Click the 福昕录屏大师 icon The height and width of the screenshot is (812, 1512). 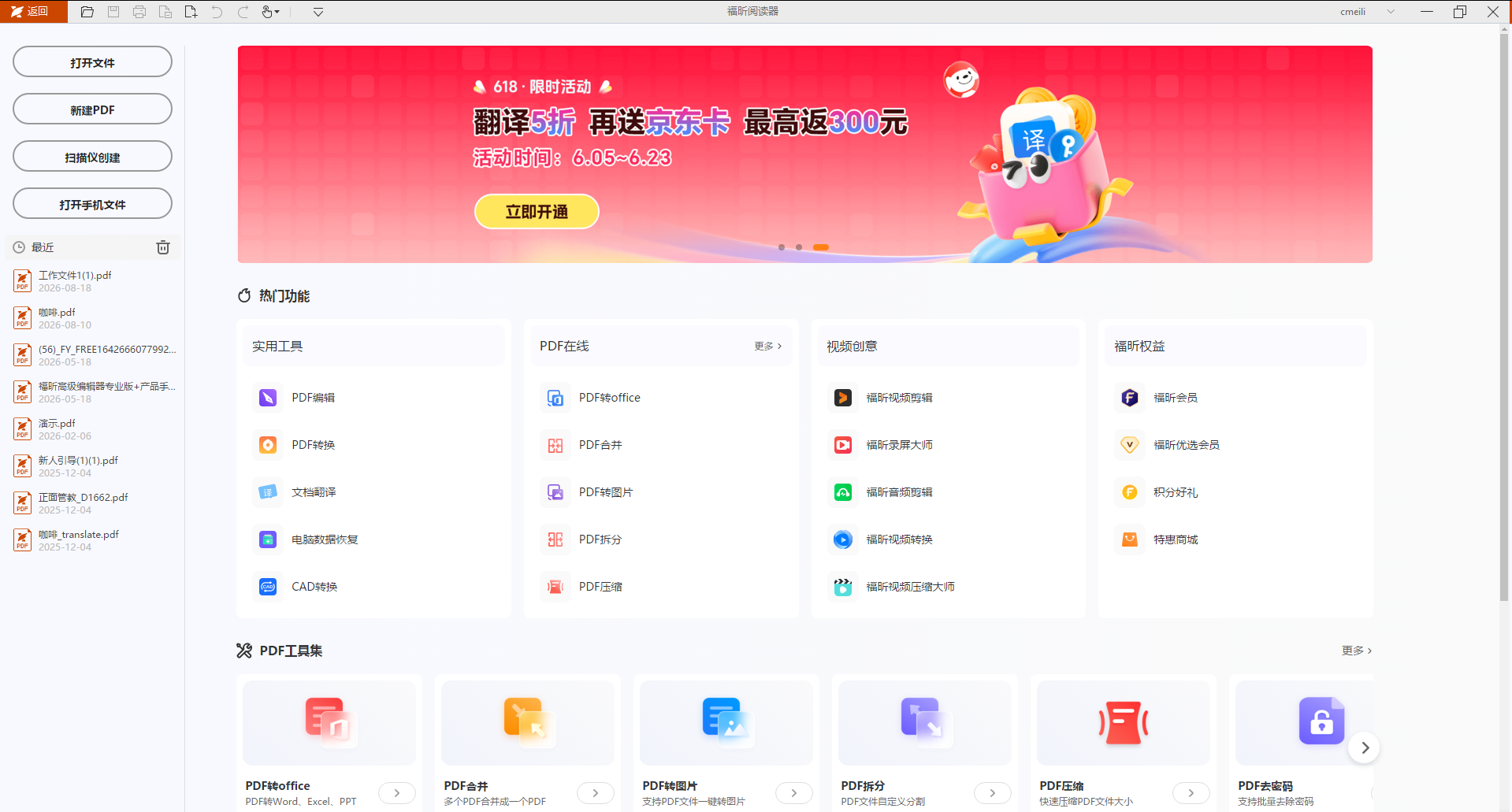click(843, 445)
